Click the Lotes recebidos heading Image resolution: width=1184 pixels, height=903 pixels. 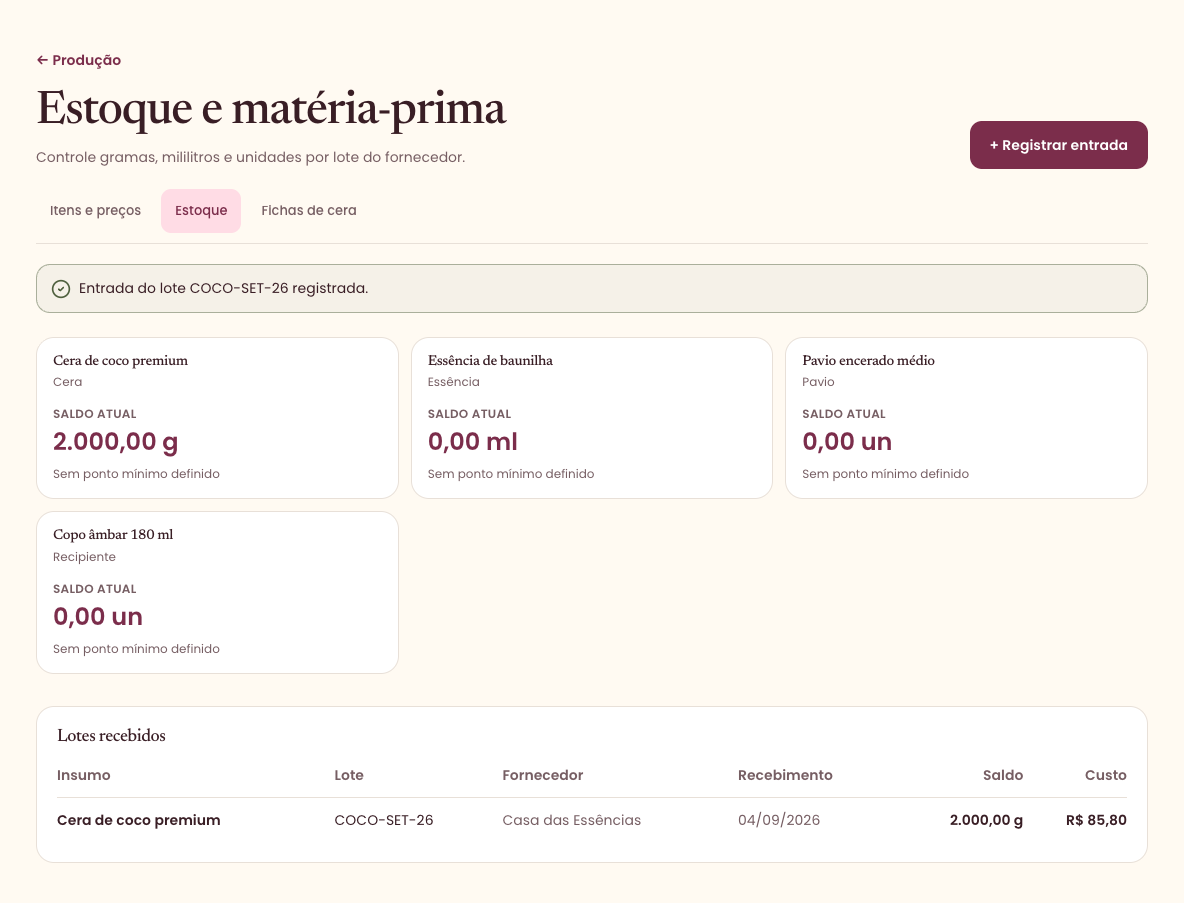pos(112,735)
